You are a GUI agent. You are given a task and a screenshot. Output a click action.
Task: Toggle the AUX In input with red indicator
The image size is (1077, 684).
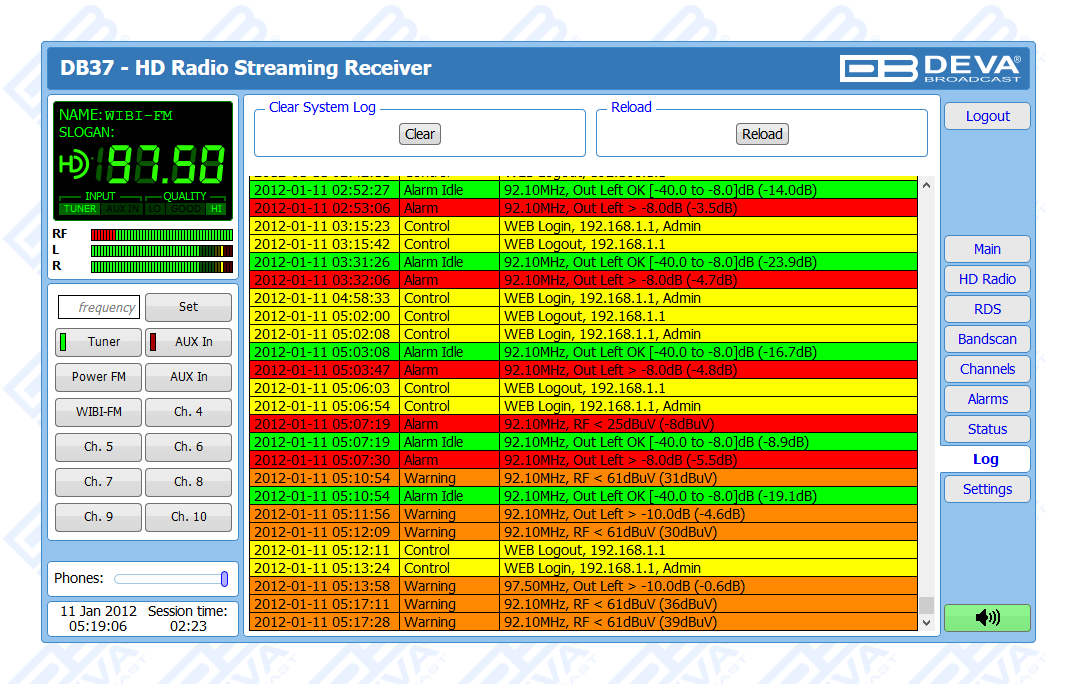(x=188, y=342)
